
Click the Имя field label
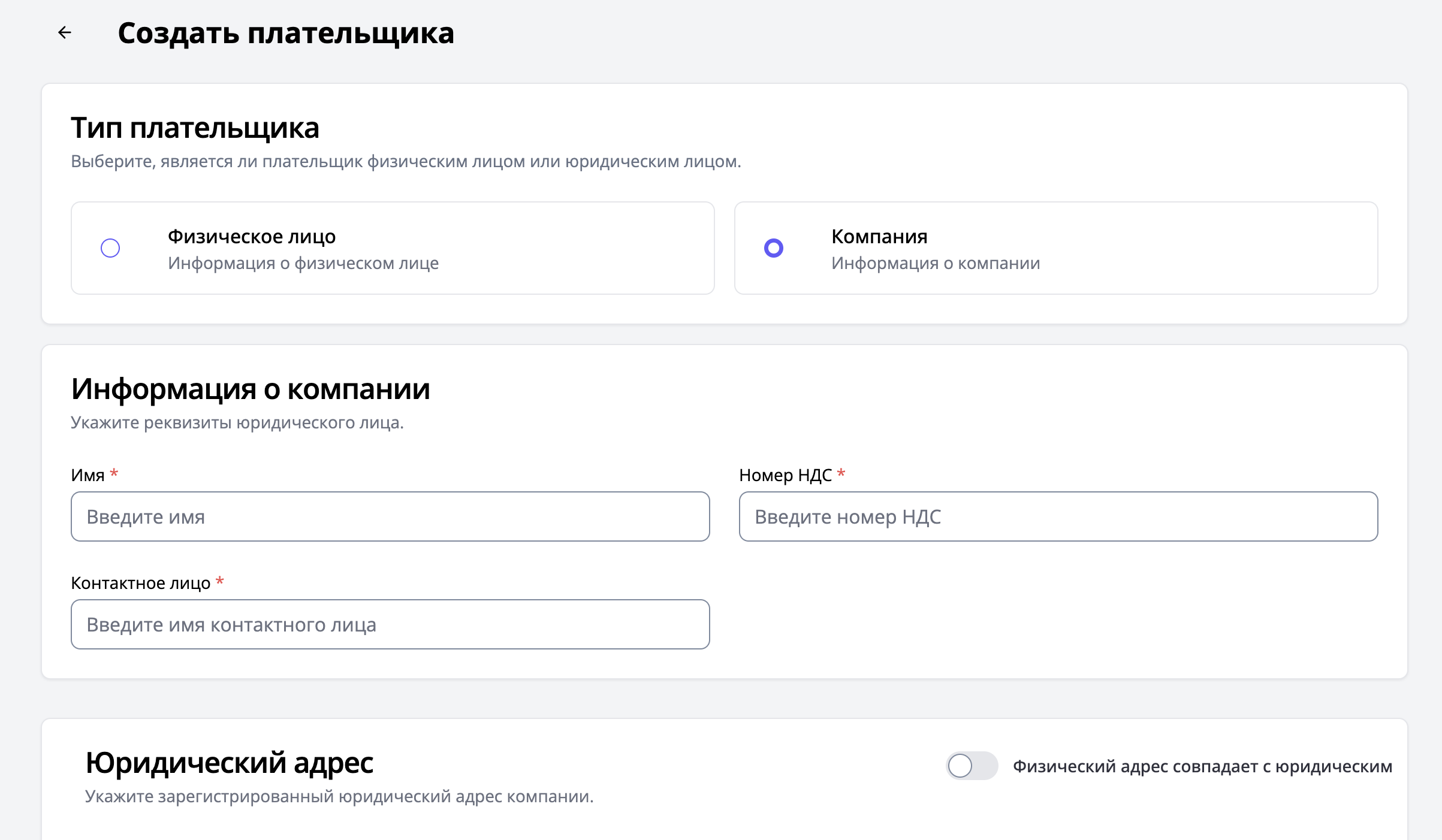(x=88, y=475)
